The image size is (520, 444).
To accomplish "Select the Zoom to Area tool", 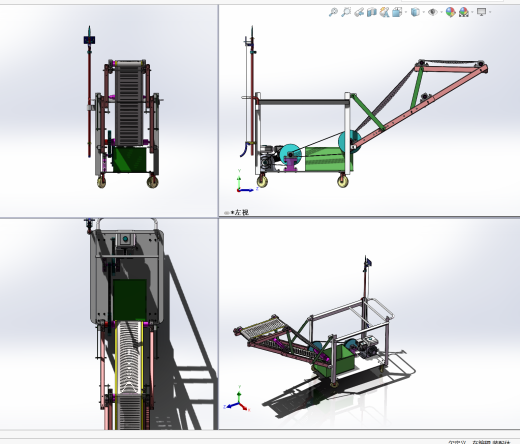I will click(346, 12).
